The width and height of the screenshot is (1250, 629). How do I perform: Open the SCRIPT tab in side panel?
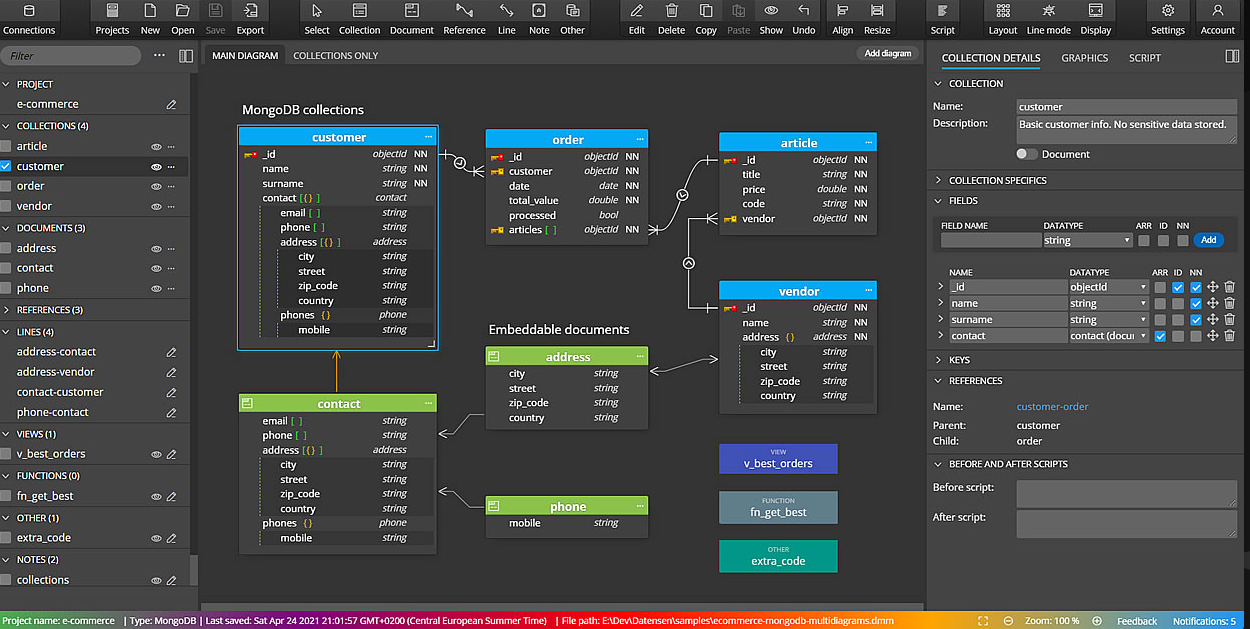[x=1145, y=58]
